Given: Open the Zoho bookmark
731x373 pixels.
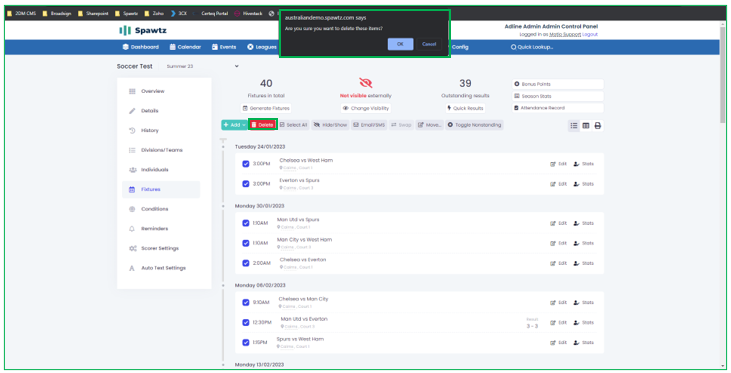Looking at the screenshot, I should 154,13.
